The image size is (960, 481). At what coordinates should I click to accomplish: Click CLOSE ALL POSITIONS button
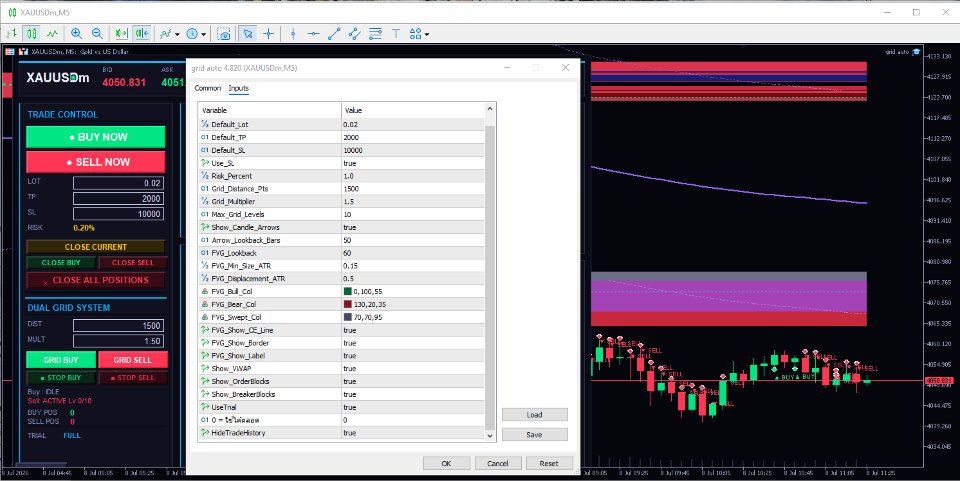point(96,280)
